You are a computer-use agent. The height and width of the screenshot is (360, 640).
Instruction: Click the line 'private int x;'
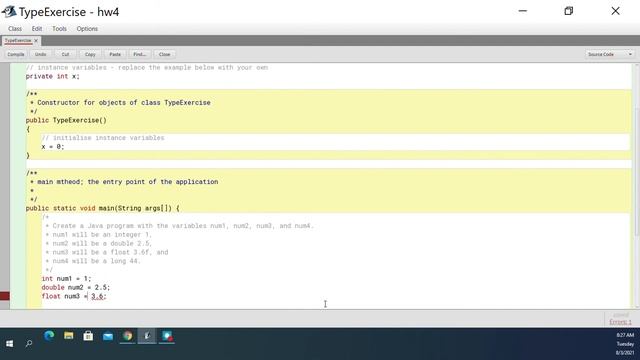(x=53, y=76)
